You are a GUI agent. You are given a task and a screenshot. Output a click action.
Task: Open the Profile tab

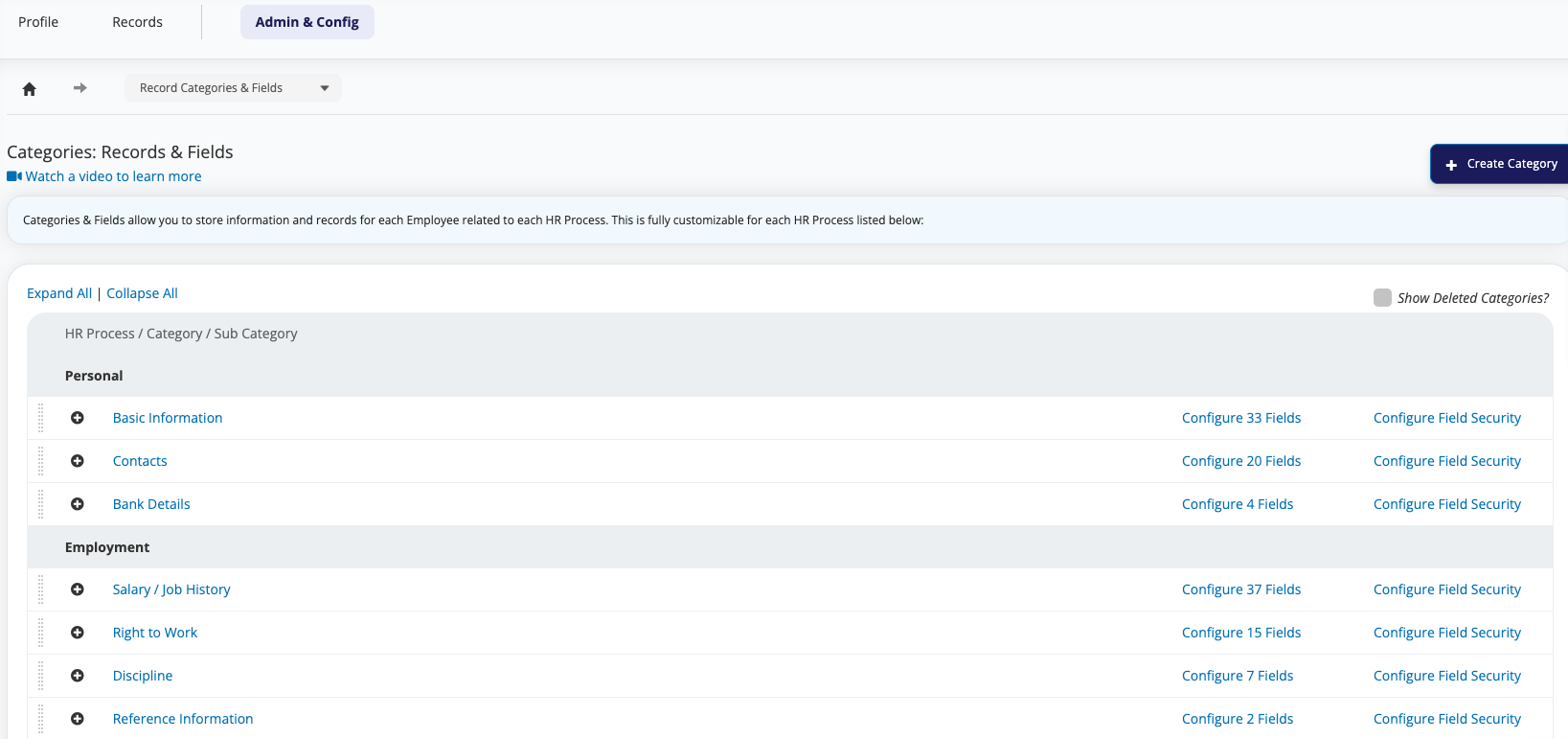(x=38, y=22)
